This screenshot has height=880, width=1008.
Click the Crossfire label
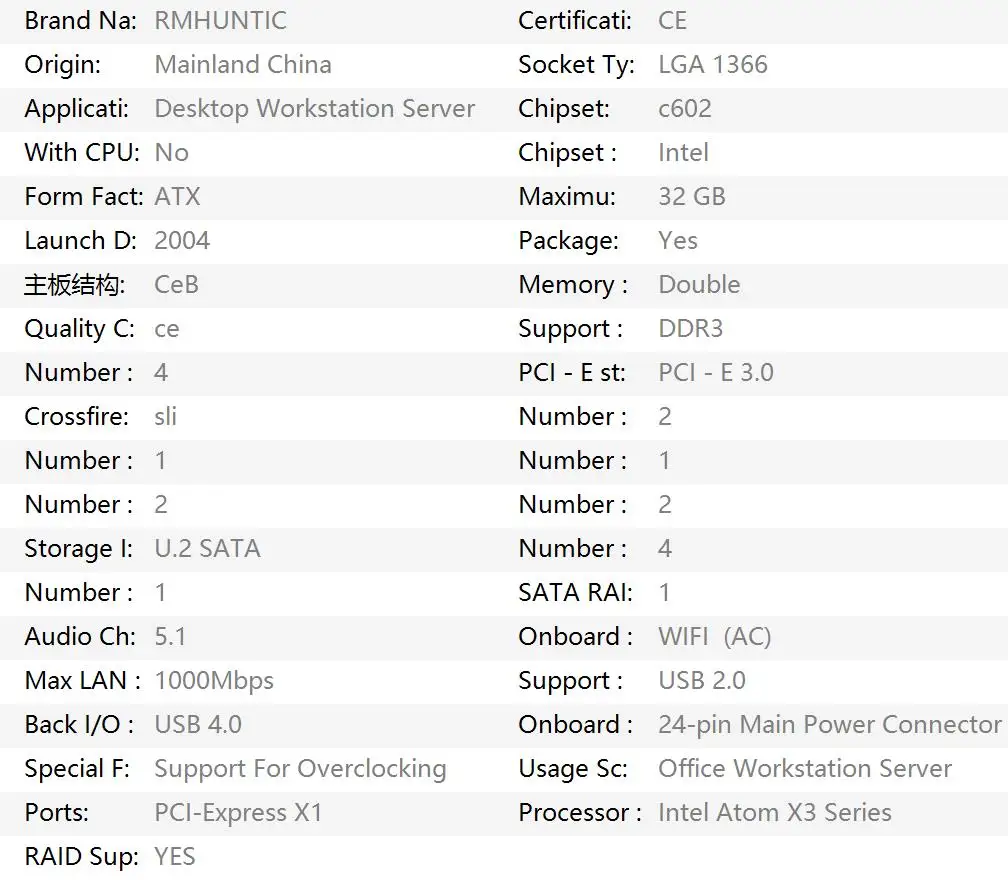(77, 417)
